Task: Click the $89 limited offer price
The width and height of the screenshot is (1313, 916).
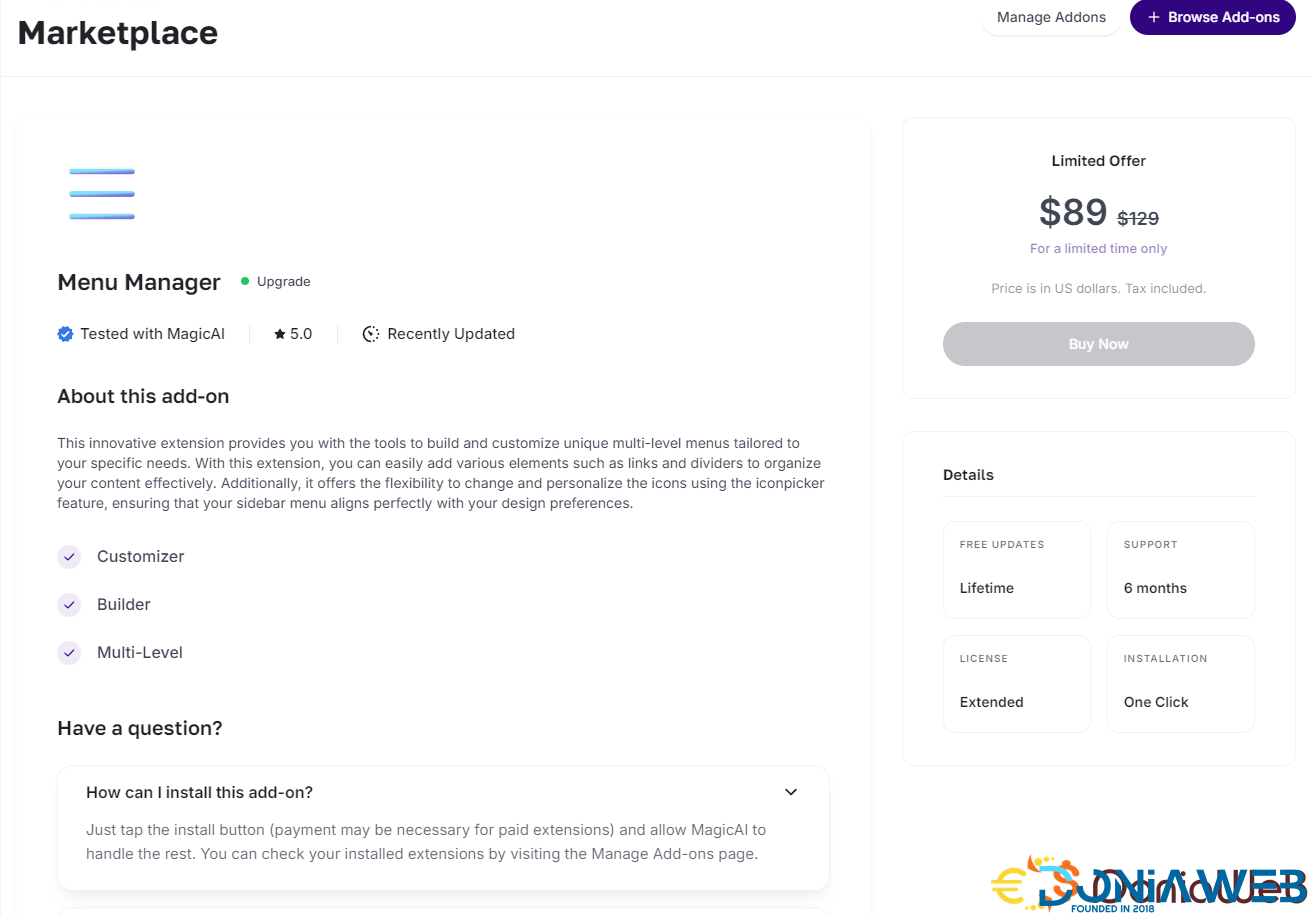Action: [x=1073, y=212]
